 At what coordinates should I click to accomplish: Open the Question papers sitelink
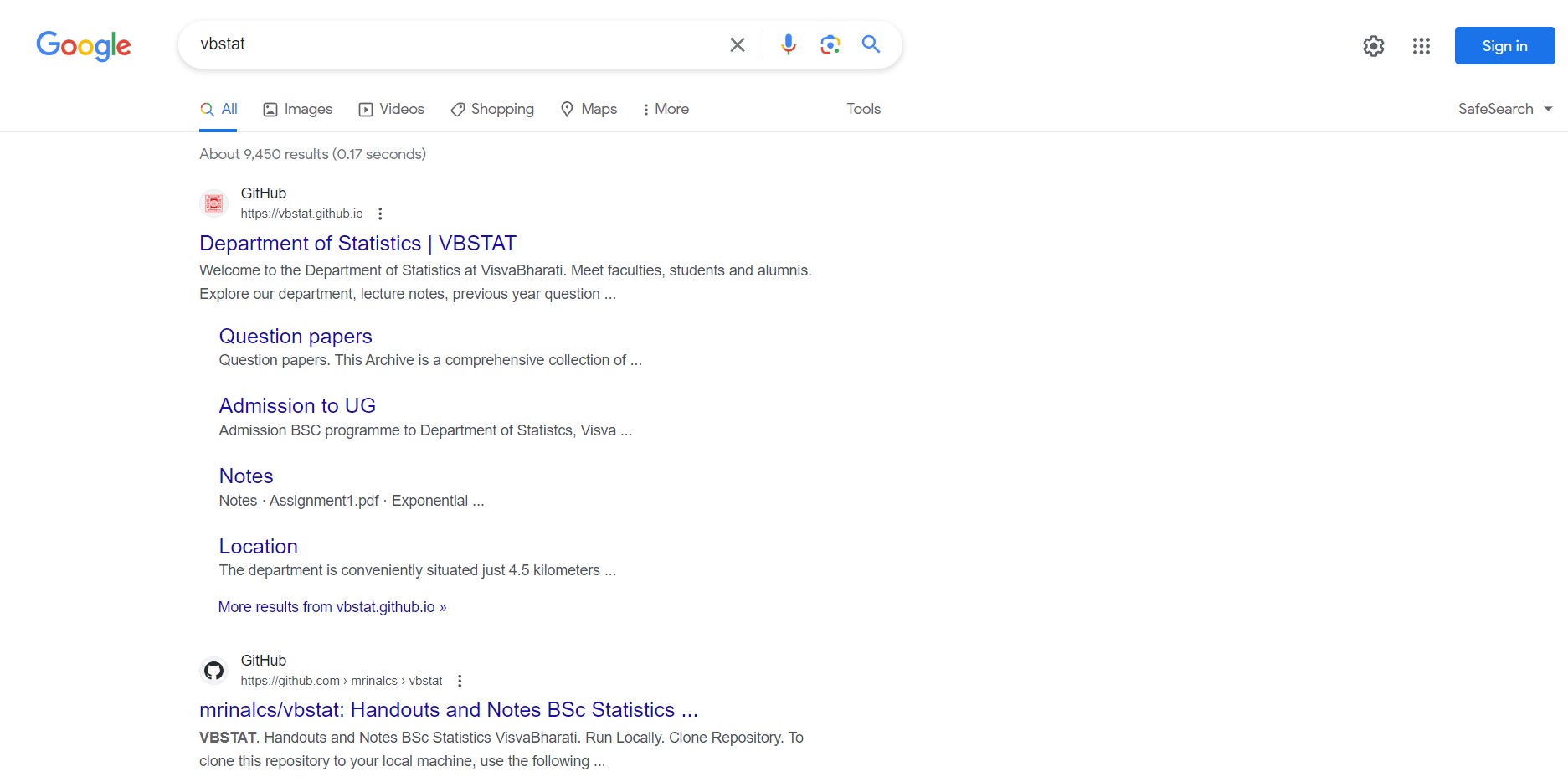296,336
